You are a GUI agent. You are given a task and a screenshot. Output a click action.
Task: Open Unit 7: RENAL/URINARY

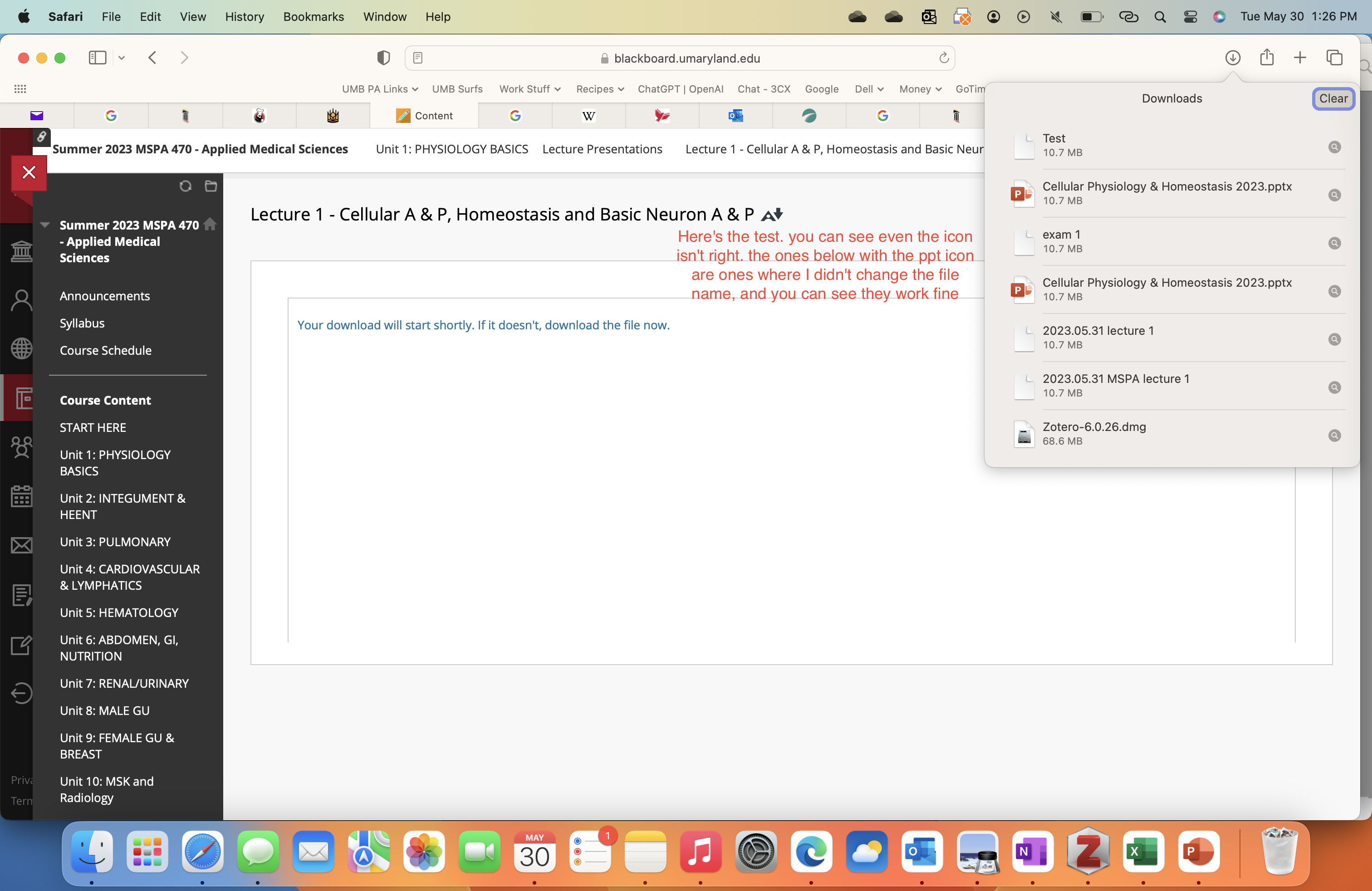click(x=124, y=683)
